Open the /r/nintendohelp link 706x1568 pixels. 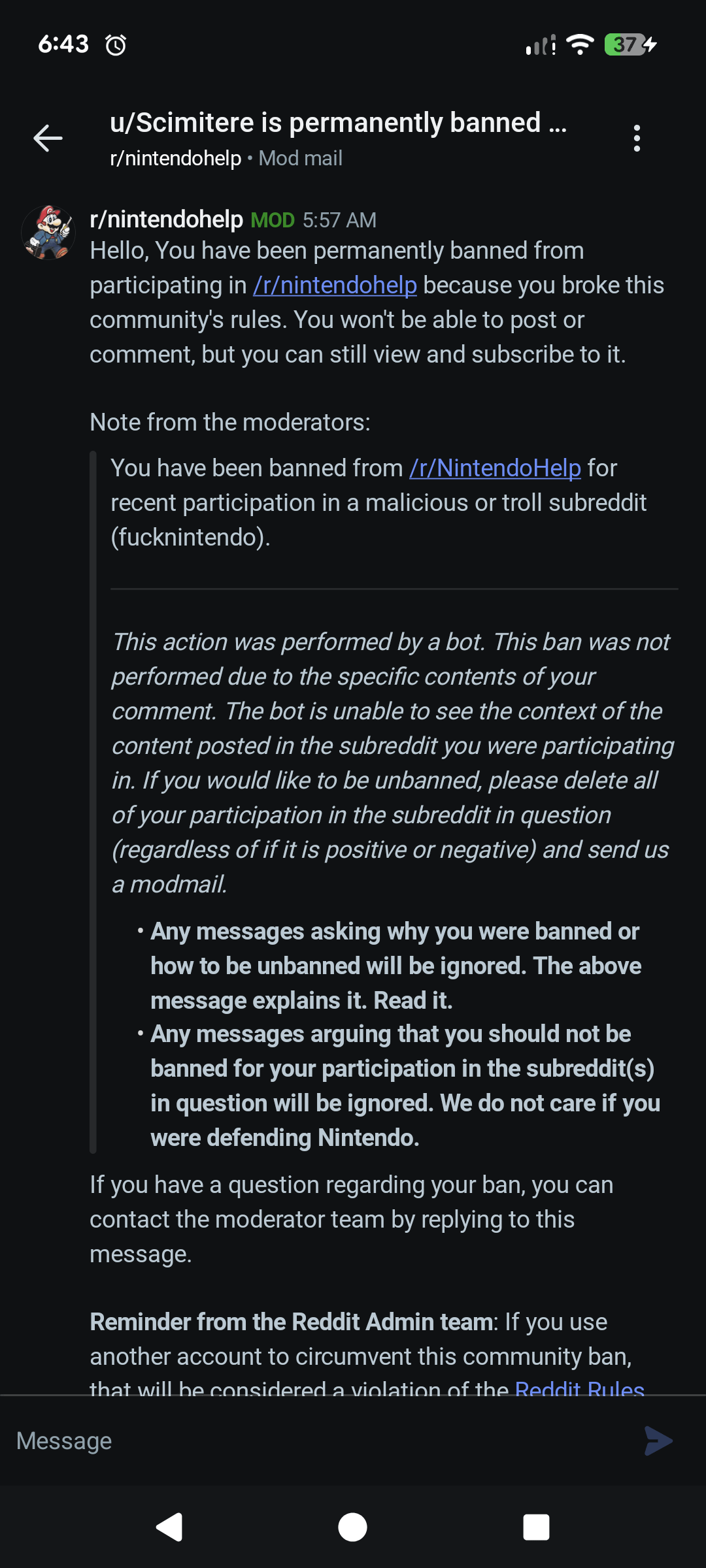[335, 286]
